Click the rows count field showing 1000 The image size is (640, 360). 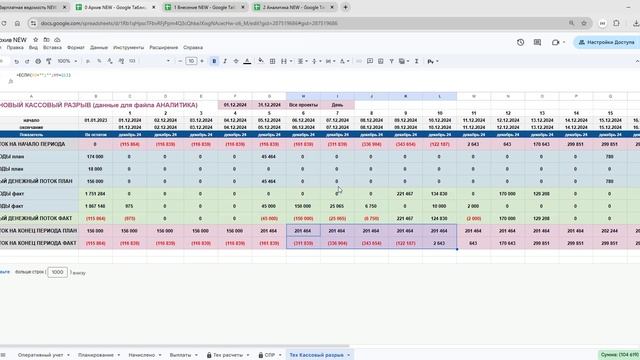(58, 272)
